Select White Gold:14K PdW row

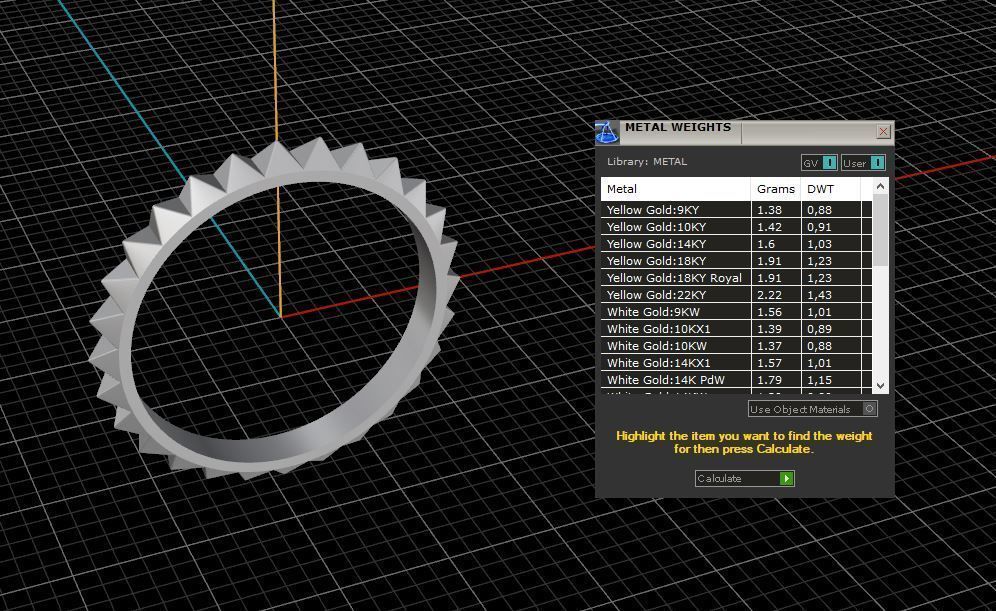click(x=736, y=380)
